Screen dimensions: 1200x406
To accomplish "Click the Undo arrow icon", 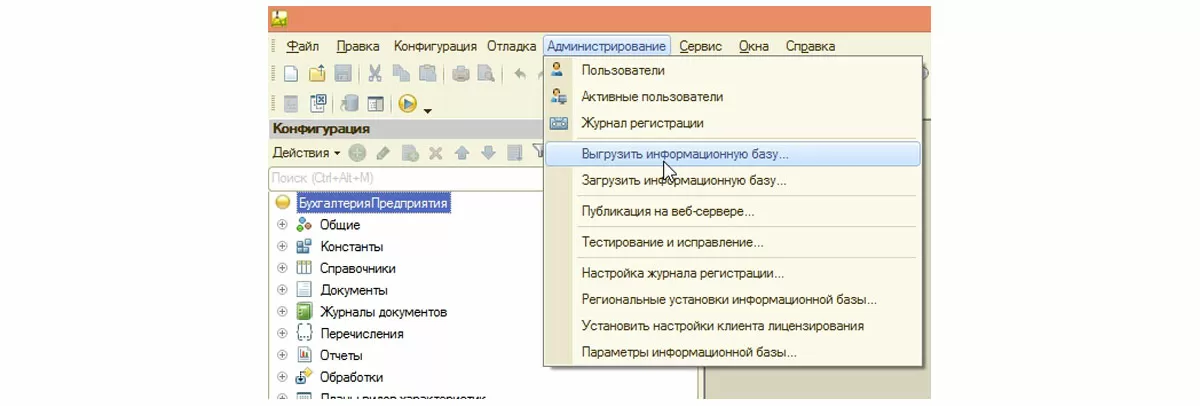I will [x=520, y=74].
